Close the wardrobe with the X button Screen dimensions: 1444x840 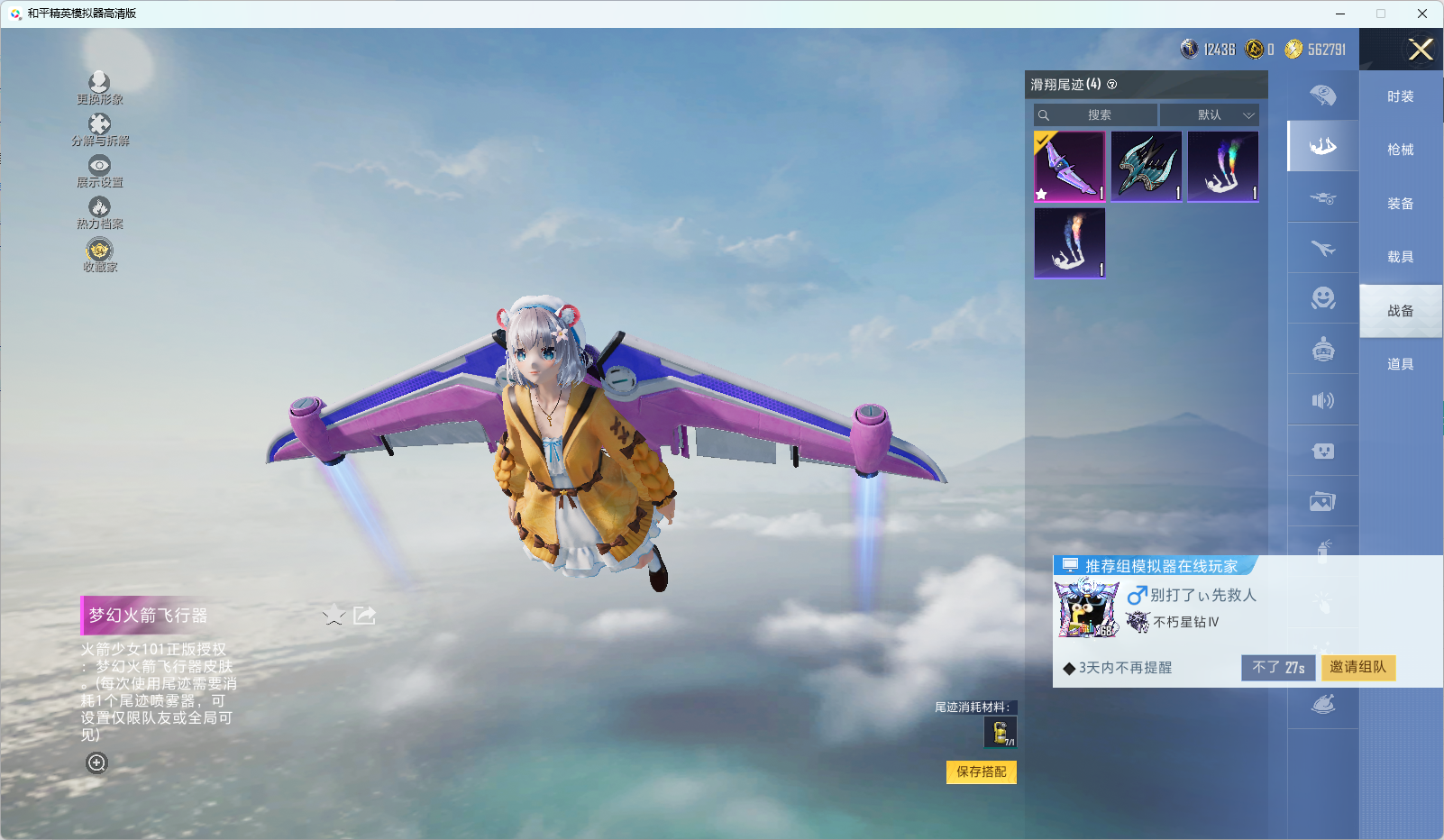pos(1421,50)
